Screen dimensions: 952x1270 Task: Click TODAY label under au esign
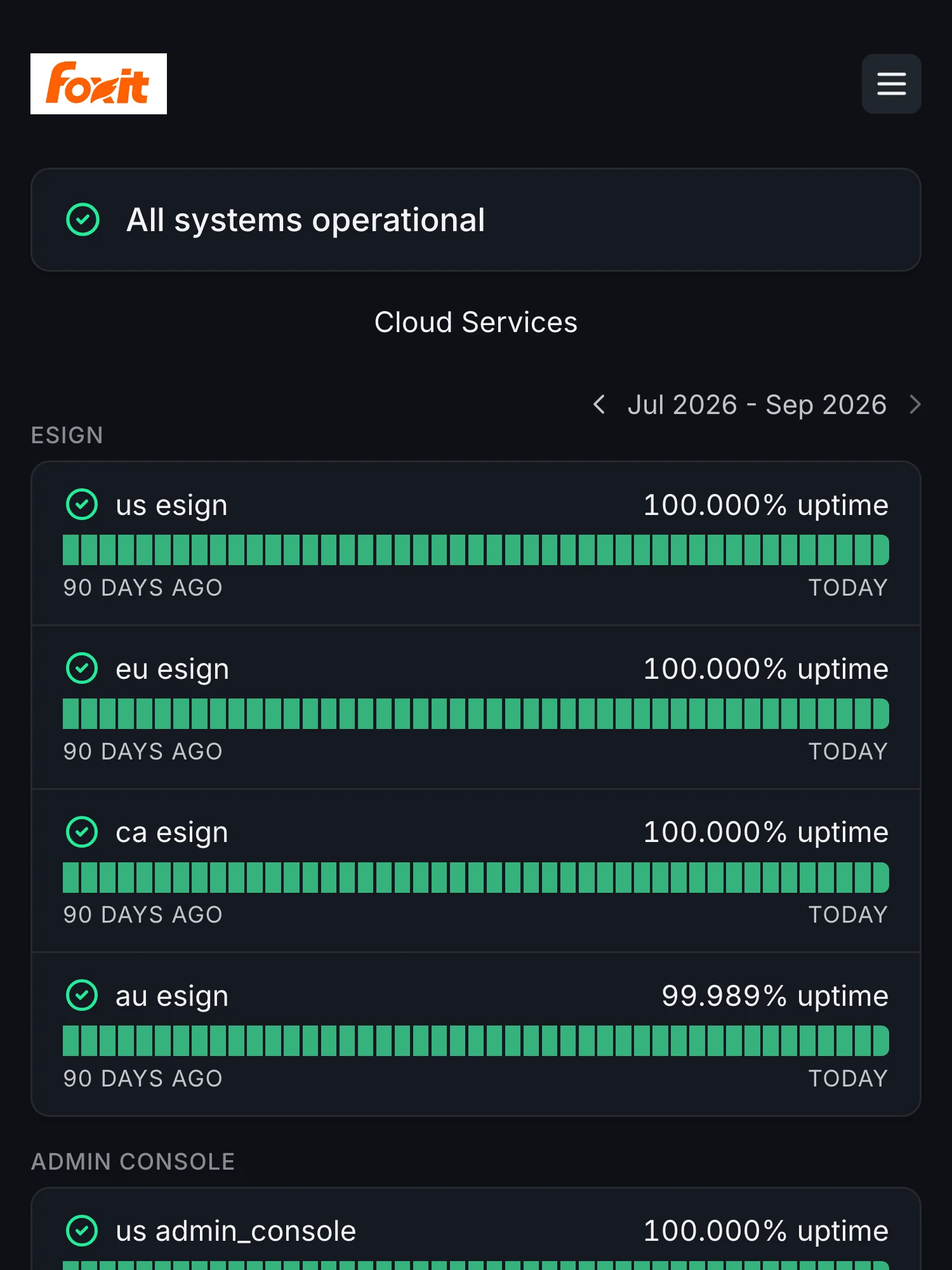coord(848,1079)
